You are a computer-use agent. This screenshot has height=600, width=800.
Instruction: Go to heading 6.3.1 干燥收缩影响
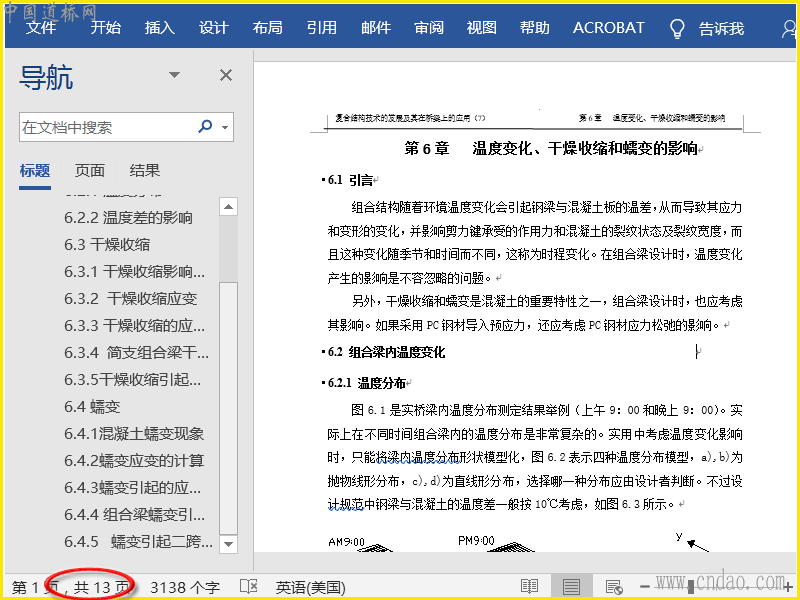pos(135,272)
